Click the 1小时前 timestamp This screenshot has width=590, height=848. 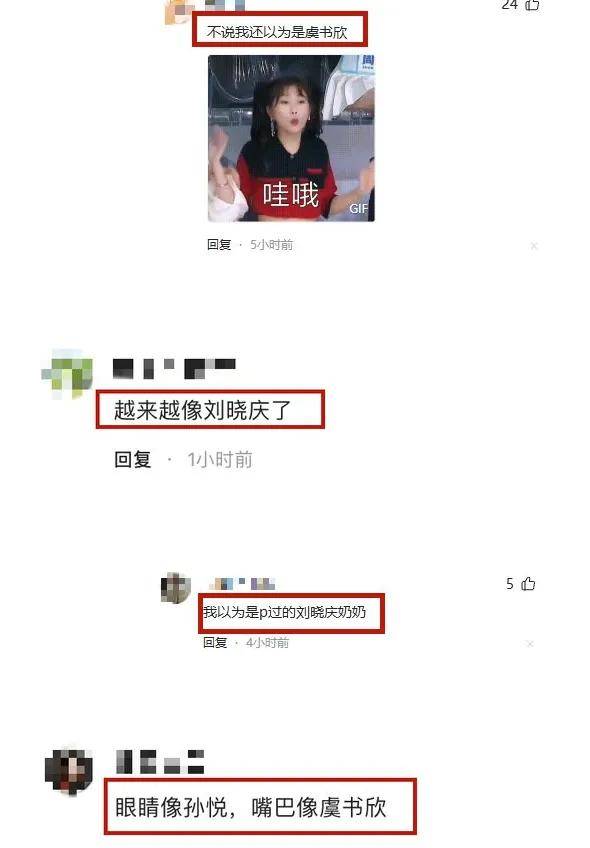(x=220, y=460)
